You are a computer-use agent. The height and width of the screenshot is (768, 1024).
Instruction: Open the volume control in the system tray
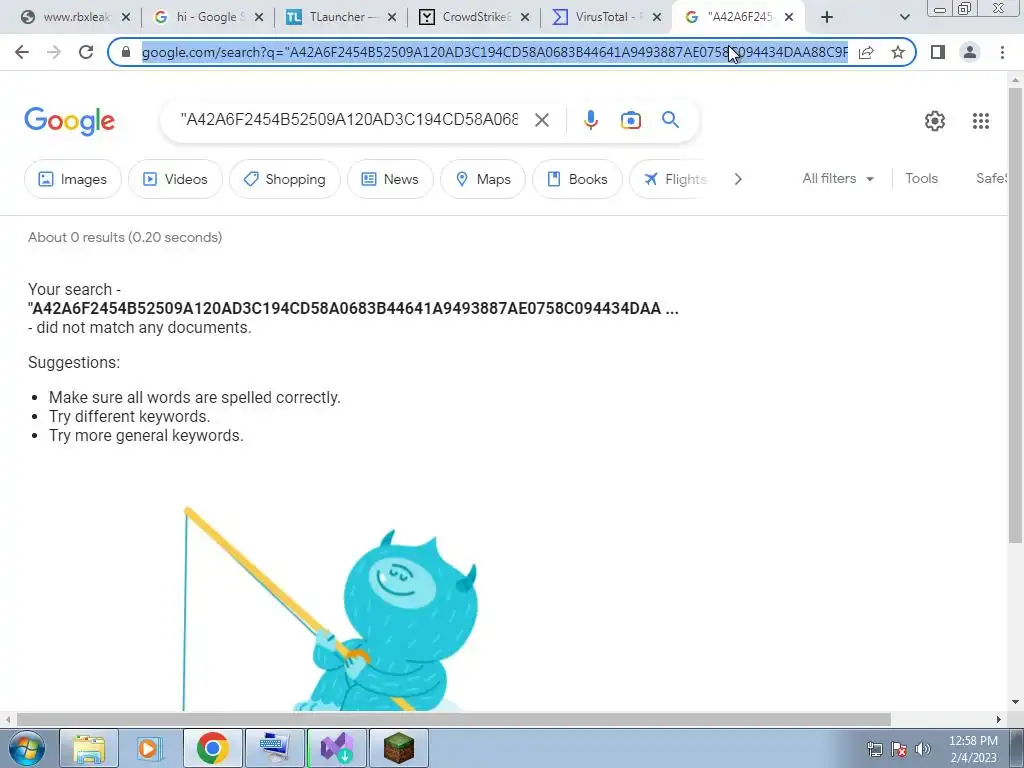click(x=922, y=749)
